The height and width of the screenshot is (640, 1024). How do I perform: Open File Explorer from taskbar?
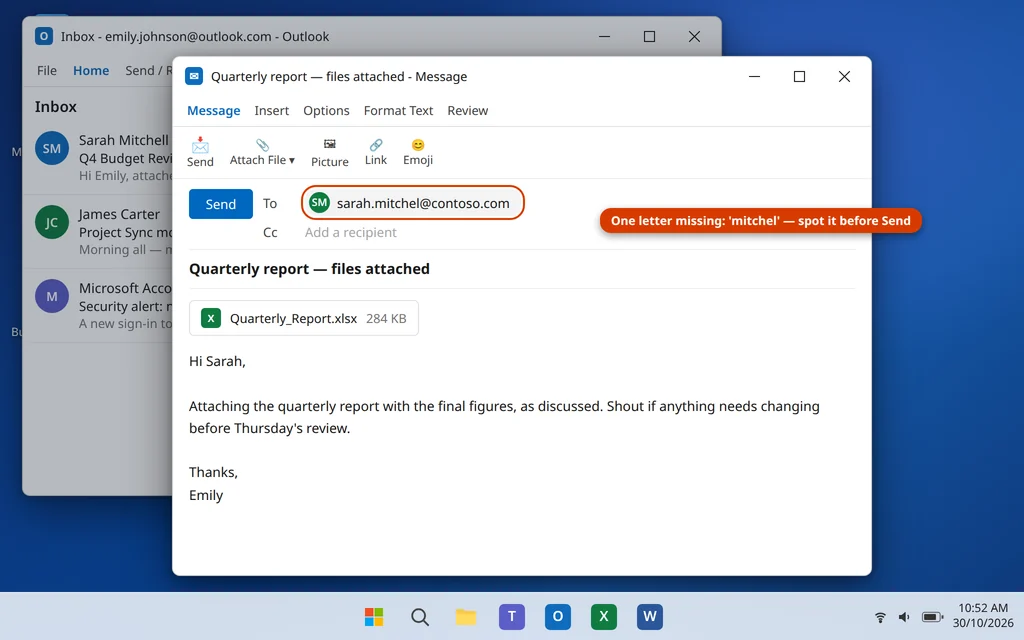point(466,616)
